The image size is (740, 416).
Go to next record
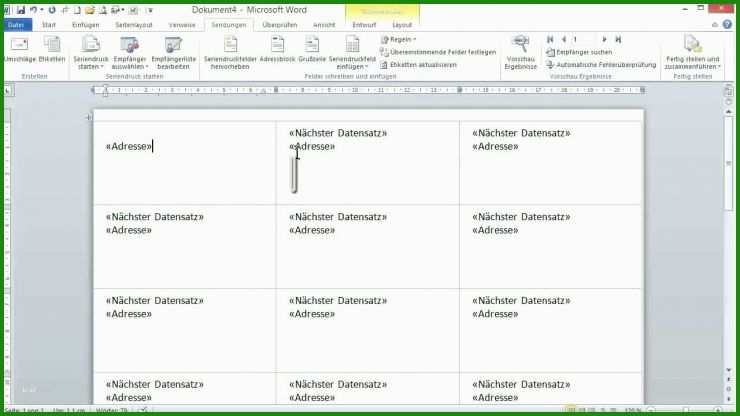point(604,40)
